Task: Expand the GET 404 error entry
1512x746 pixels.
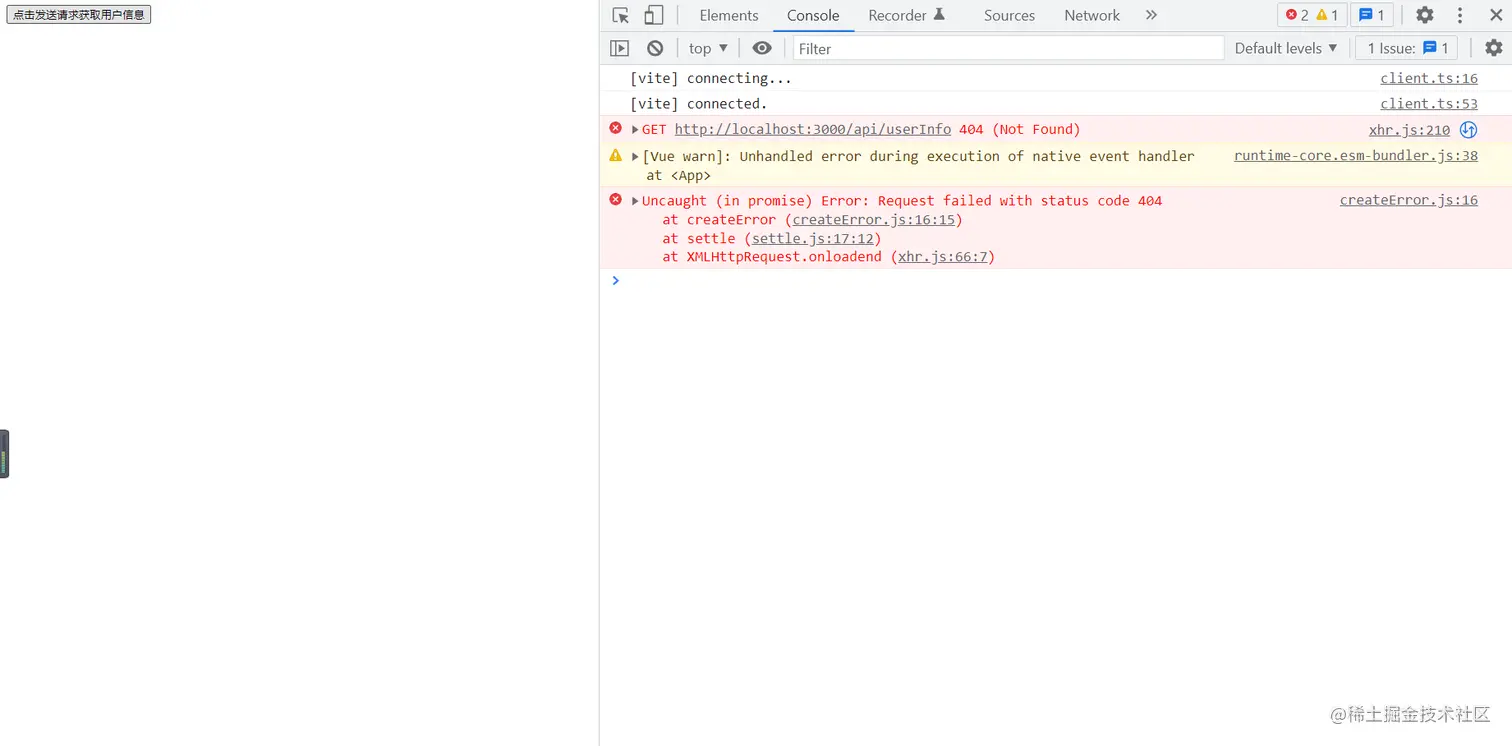Action: click(x=635, y=129)
